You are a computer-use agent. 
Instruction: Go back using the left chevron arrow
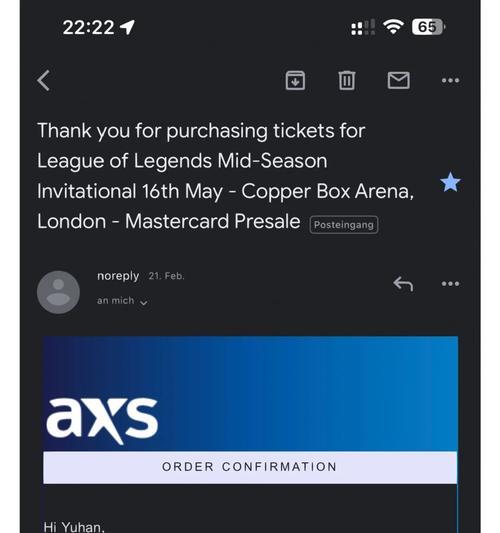[x=44, y=81]
